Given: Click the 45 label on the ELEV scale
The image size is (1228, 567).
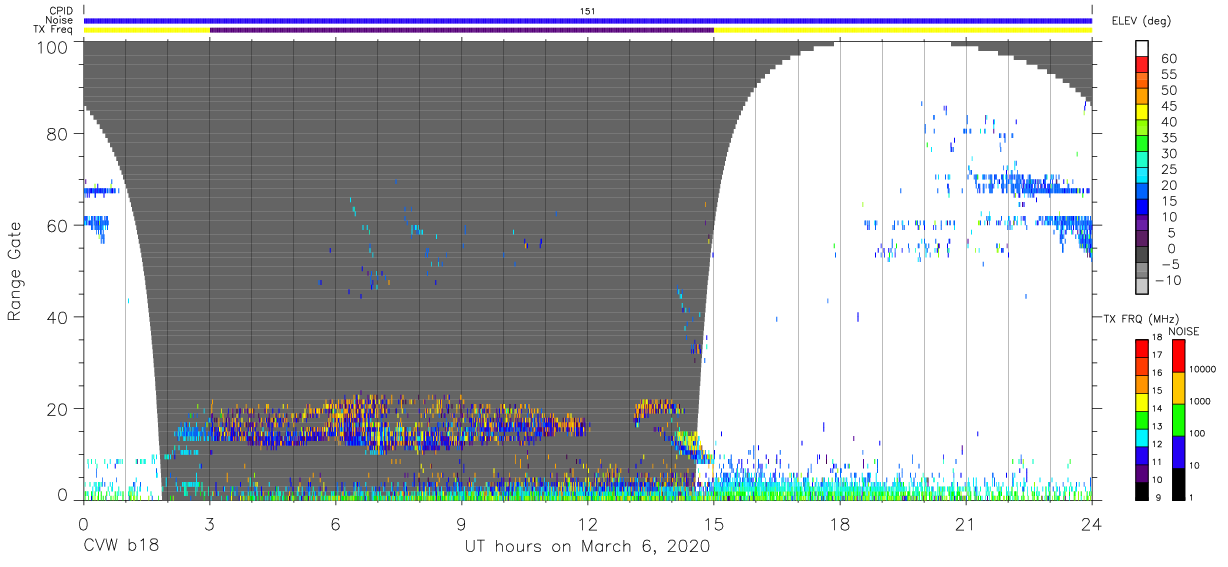Looking at the screenshot, I should click(x=1170, y=106).
